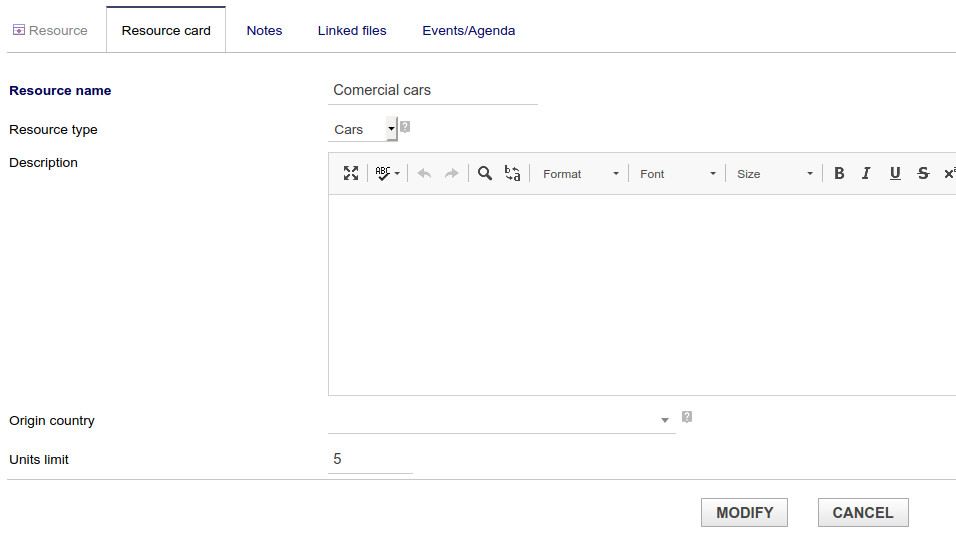Click the help icon beside Resource type

click(405, 127)
